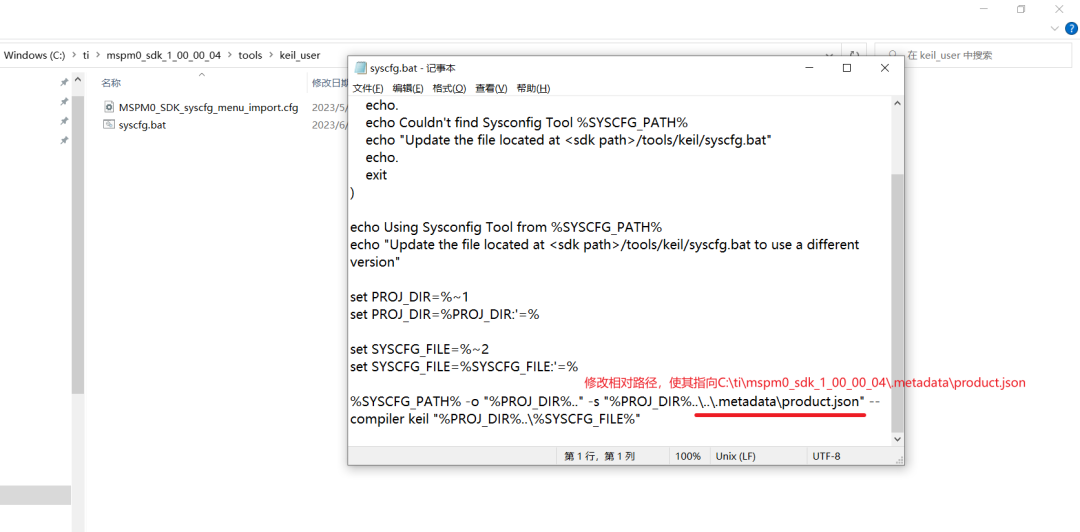Screen dimensions: 1080x532
Task: Open Explorer help question mark icon
Action: pos(1070,28)
